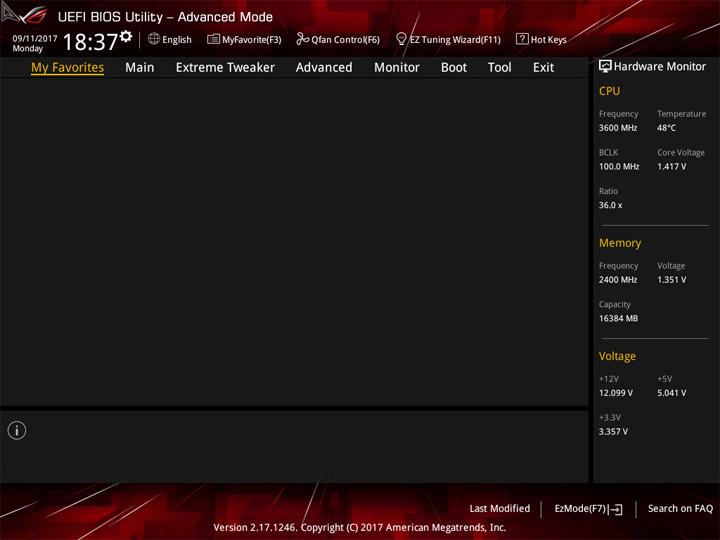View Last Modified settings
The image size is (720, 540).
(x=500, y=508)
